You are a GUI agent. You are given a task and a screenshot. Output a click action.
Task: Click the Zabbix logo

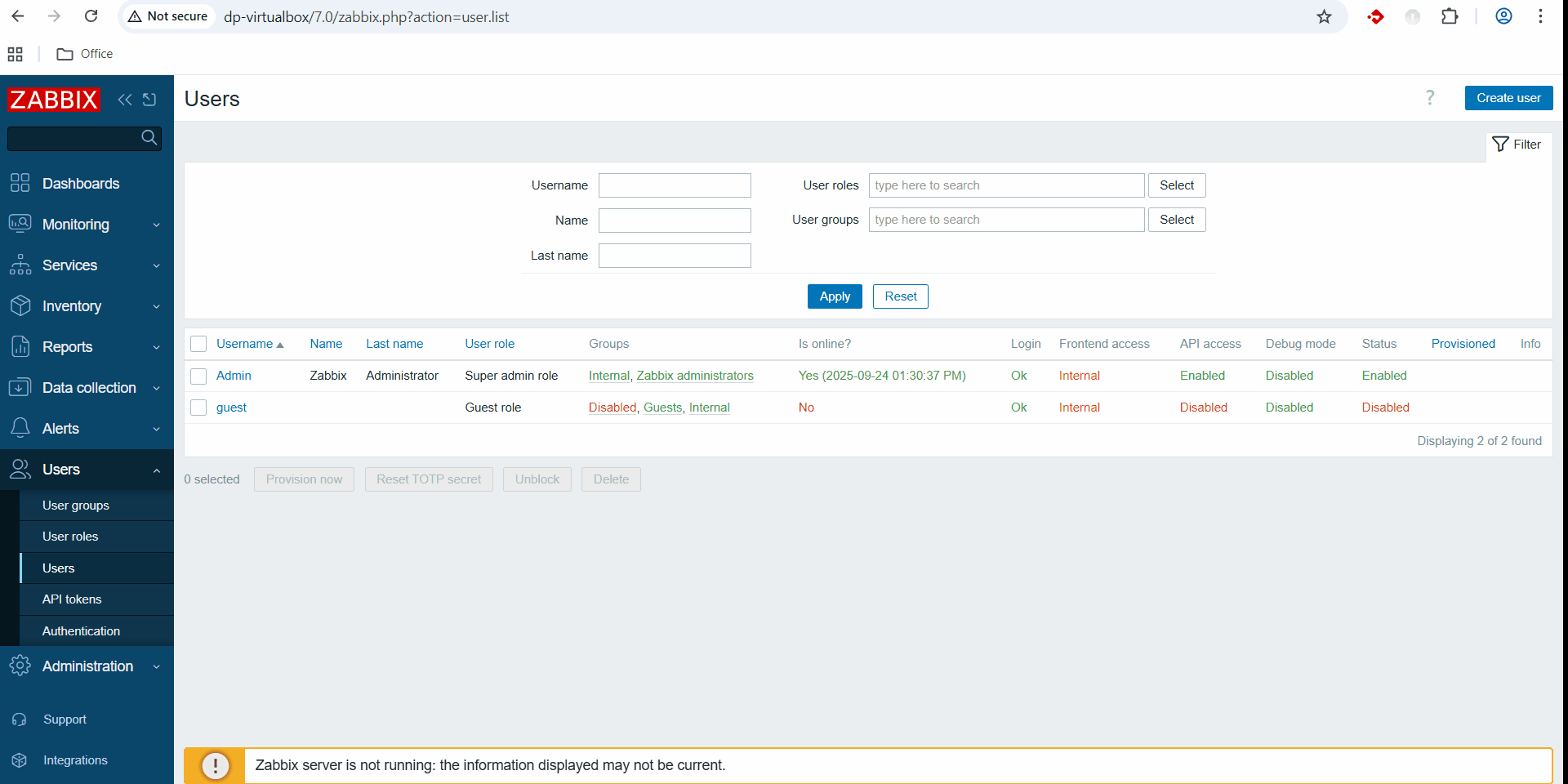pos(54,100)
